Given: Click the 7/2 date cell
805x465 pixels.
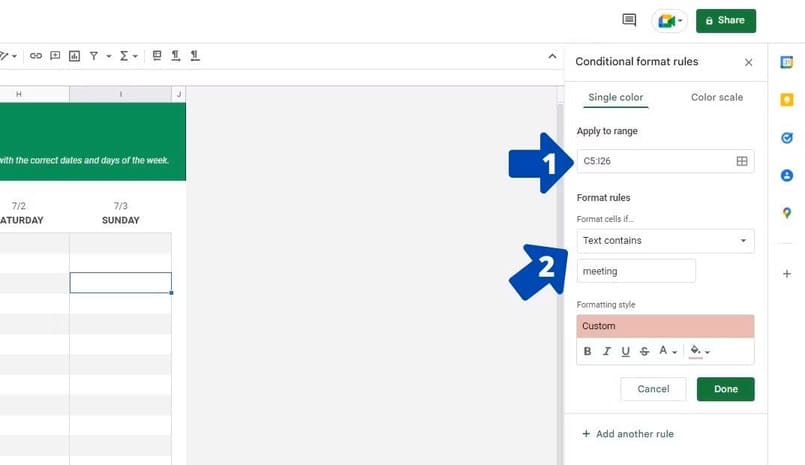Looking at the screenshot, I should 19,206.
